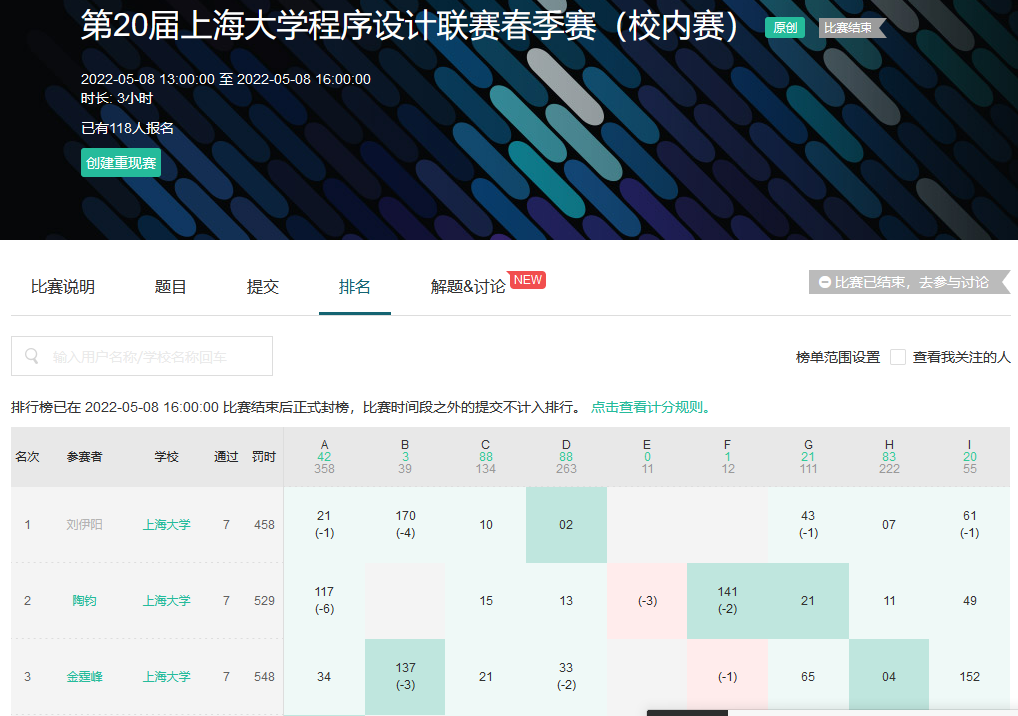Open the 解题&讨论 tab
The width and height of the screenshot is (1018, 716).
[x=468, y=287]
